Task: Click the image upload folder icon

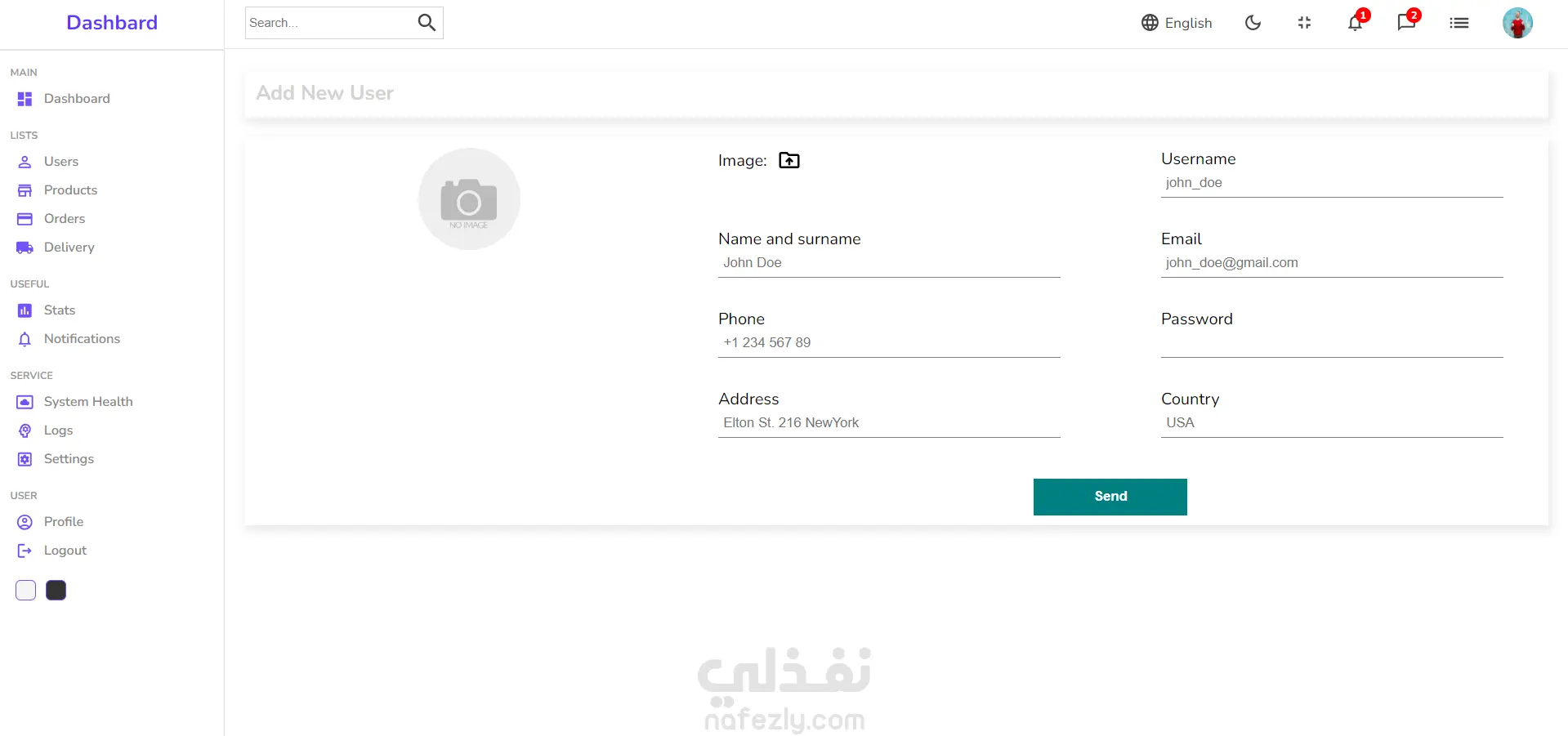Action: point(789,160)
